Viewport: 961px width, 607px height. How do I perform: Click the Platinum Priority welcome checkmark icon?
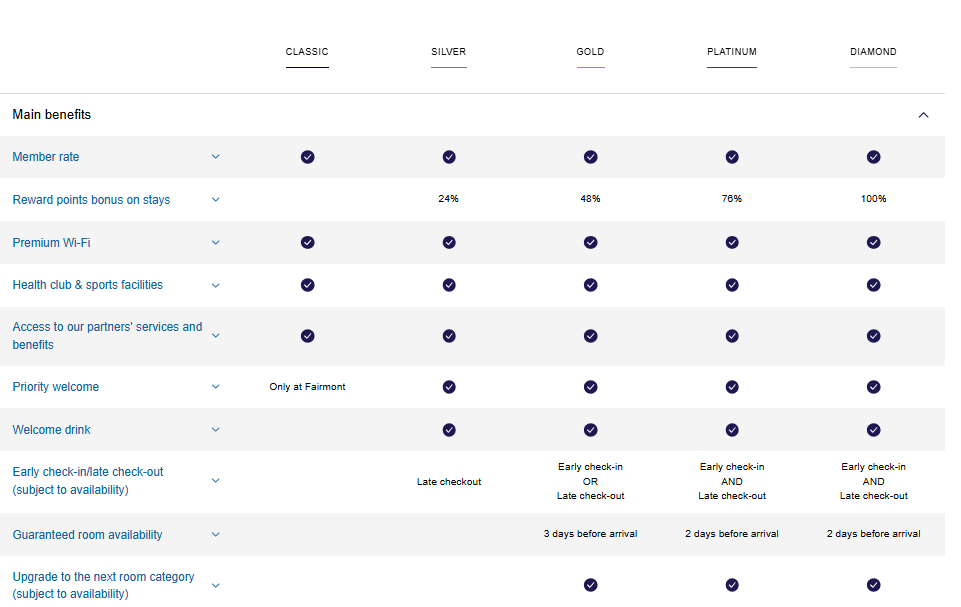(732, 387)
